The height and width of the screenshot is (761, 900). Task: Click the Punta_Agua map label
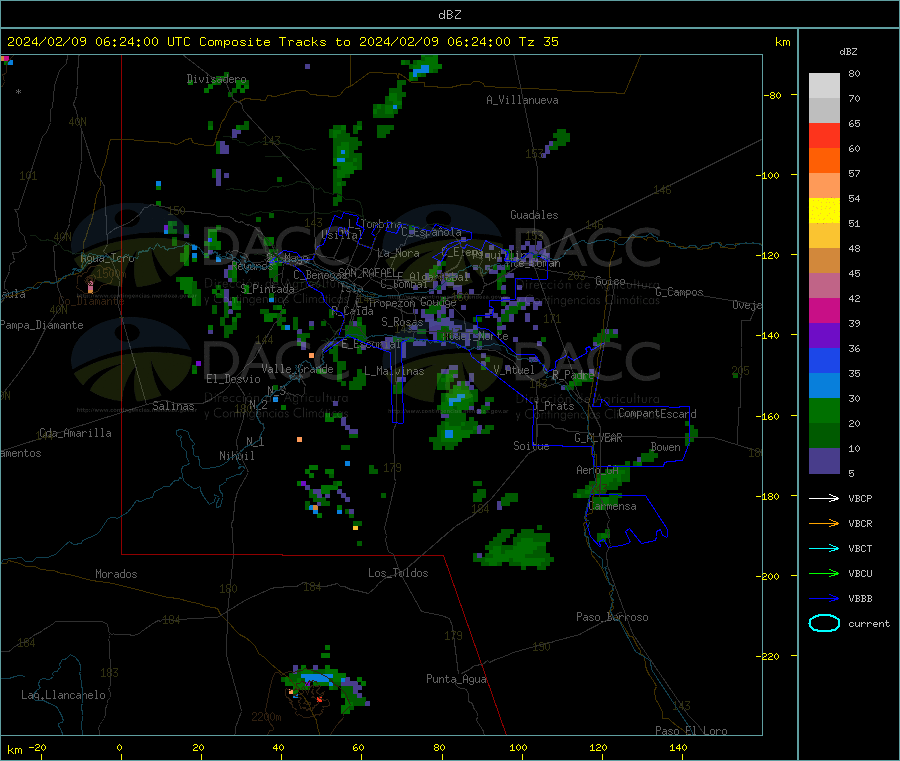(456, 679)
